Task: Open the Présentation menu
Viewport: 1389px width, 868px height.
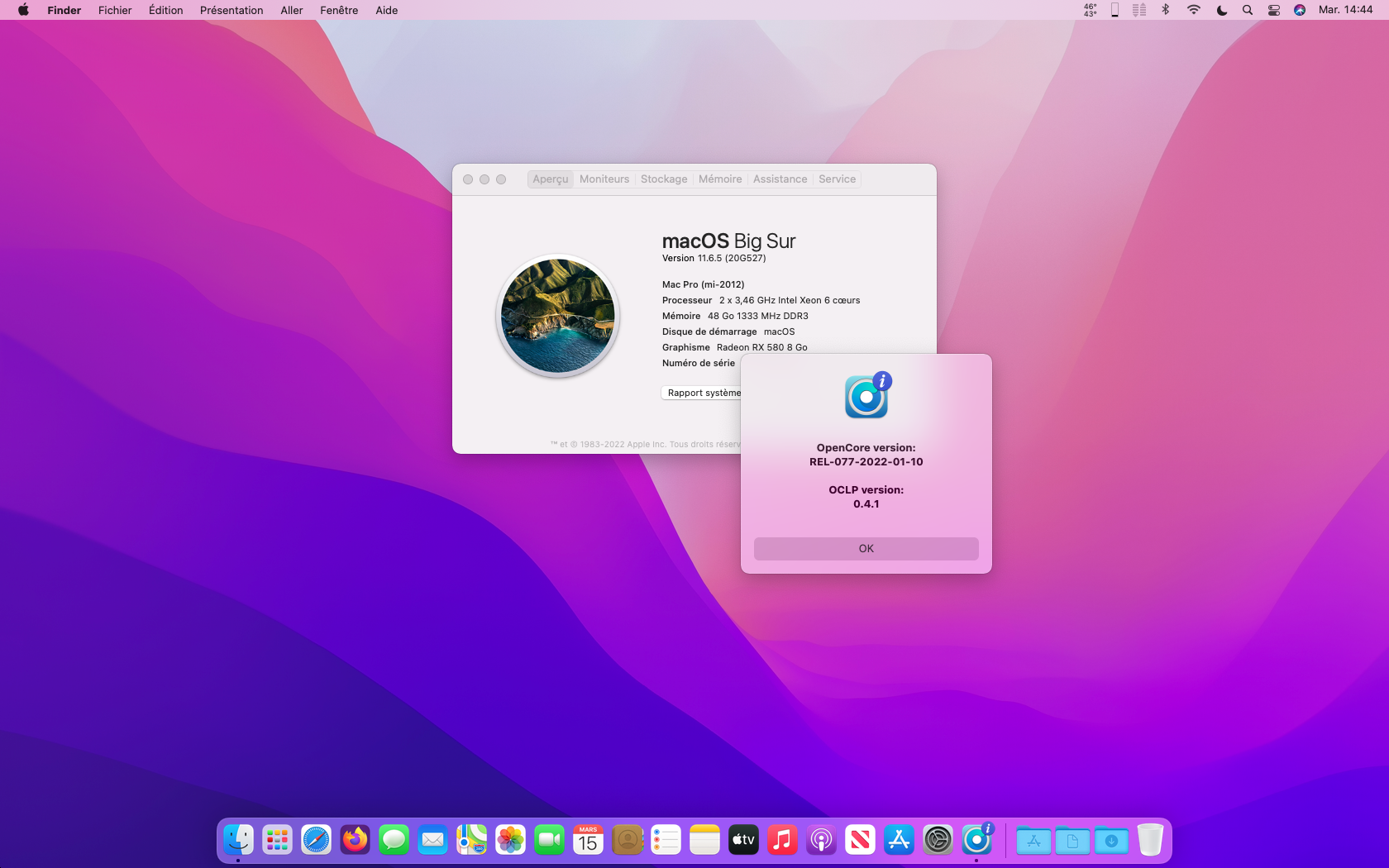Action: (231, 10)
